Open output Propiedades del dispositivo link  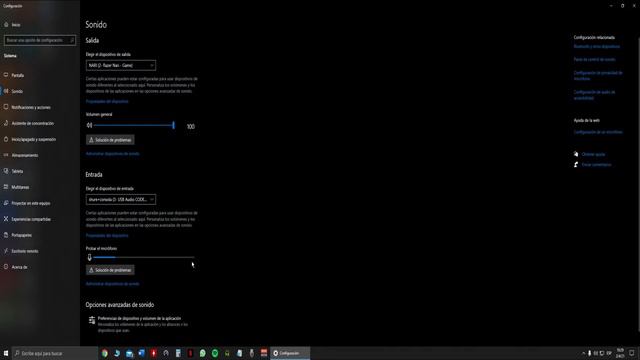click(107, 101)
